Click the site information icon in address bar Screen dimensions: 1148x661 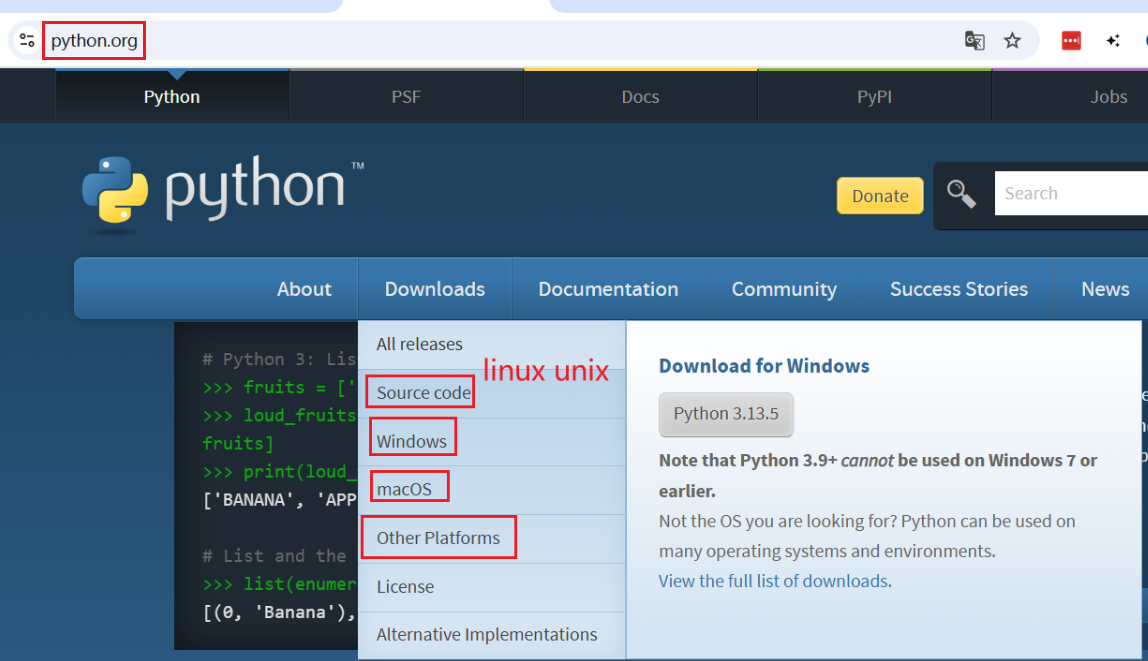[x=27, y=40]
